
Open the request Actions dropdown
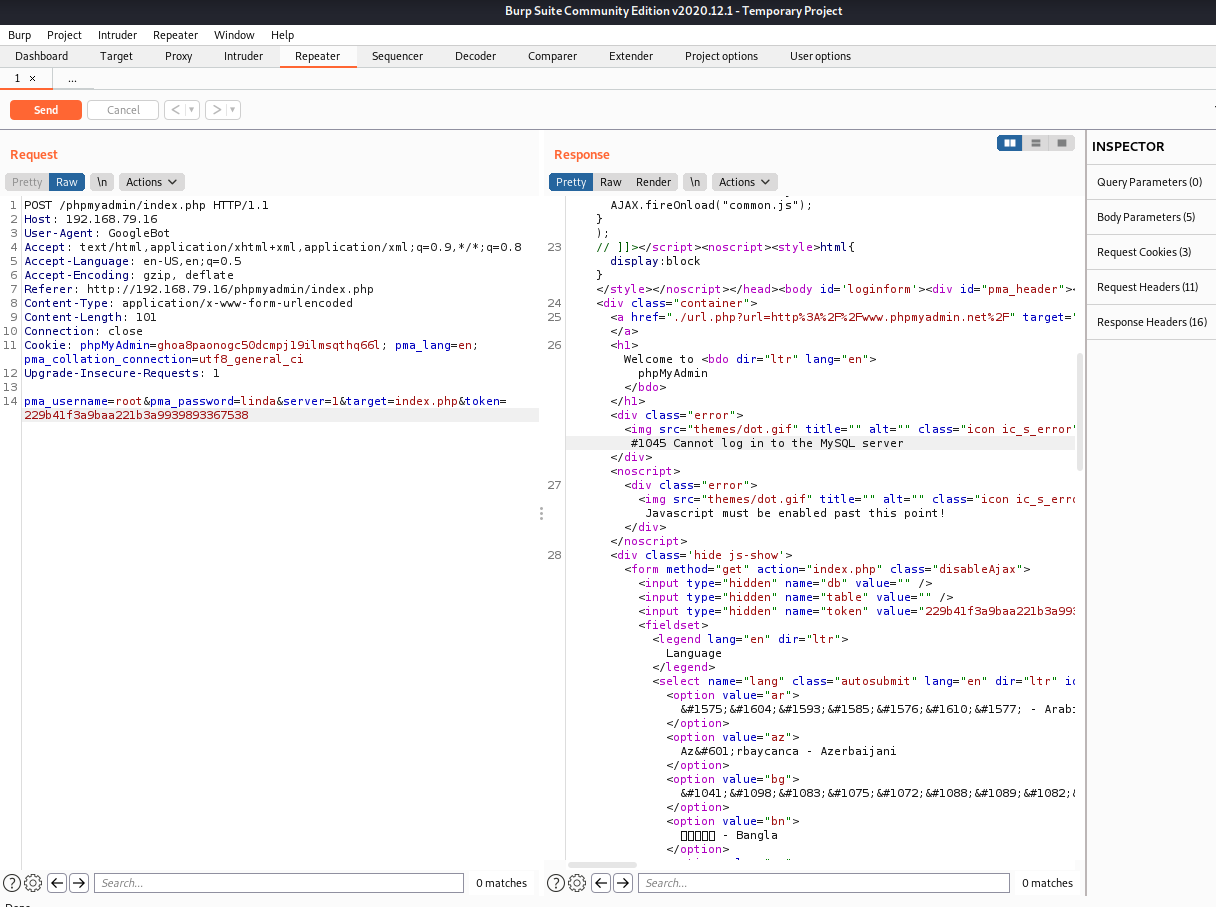[151, 182]
